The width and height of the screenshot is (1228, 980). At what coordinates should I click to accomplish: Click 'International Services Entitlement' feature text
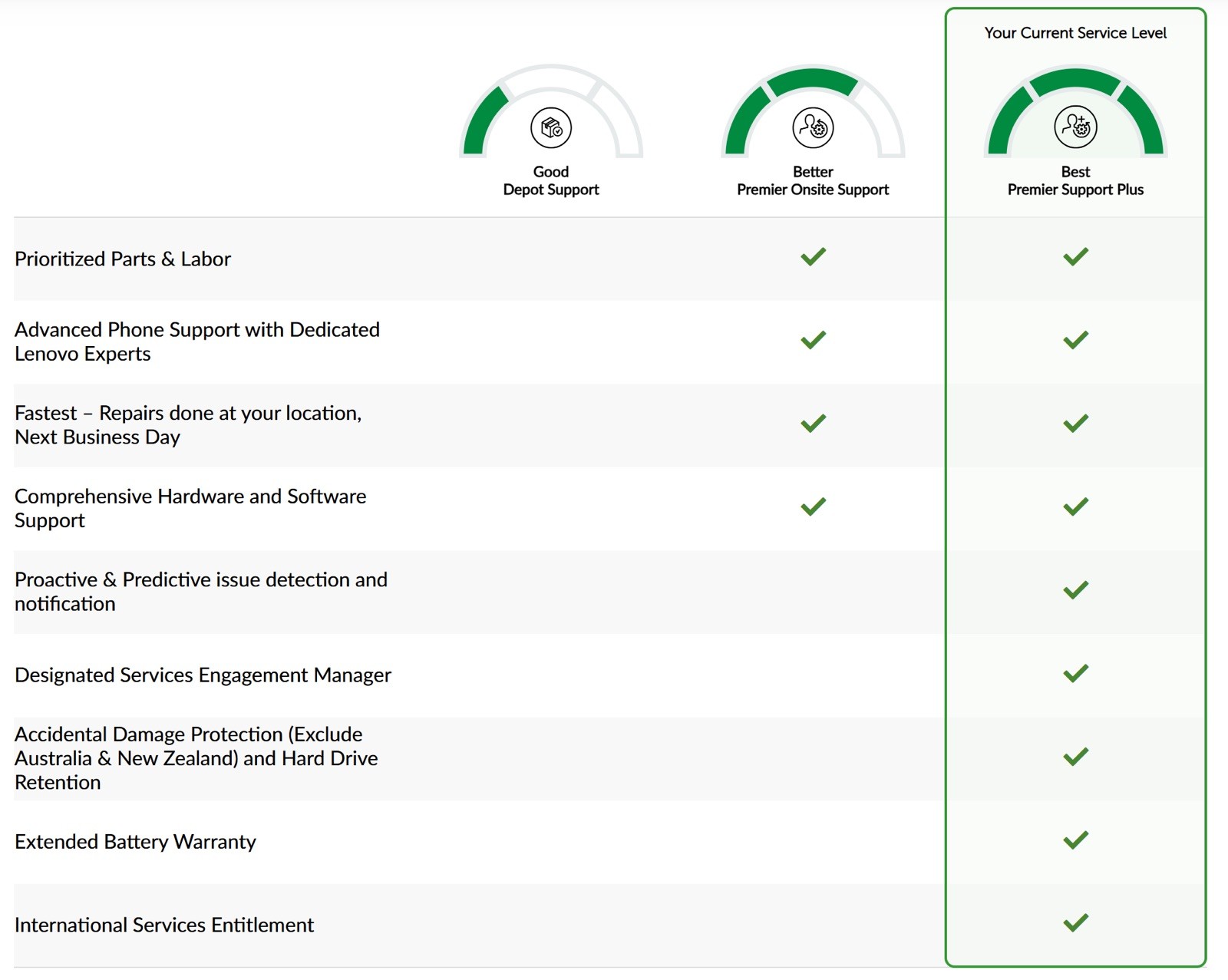coord(164,925)
